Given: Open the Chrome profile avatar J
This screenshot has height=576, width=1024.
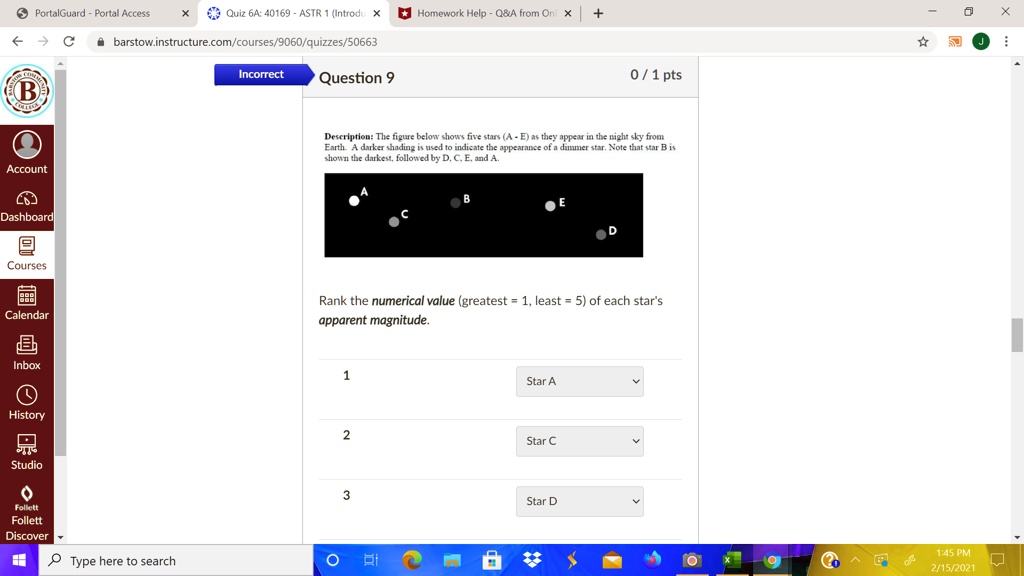Looking at the screenshot, I should pyautogui.click(x=981, y=42).
